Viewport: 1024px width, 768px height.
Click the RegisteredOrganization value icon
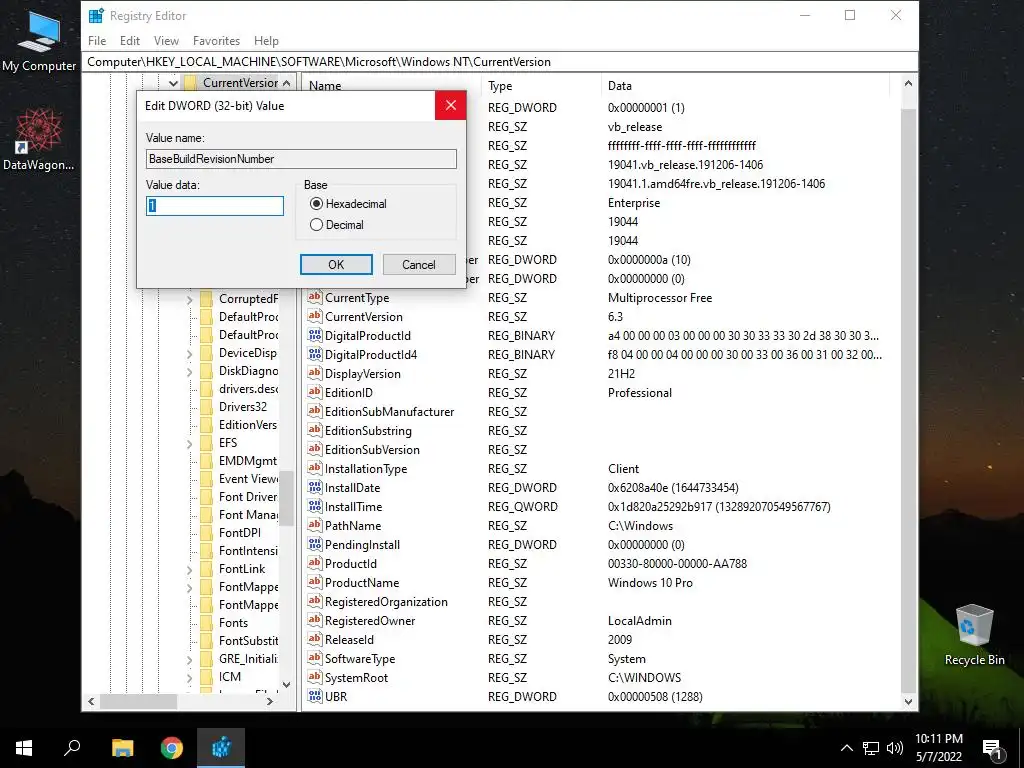315,601
